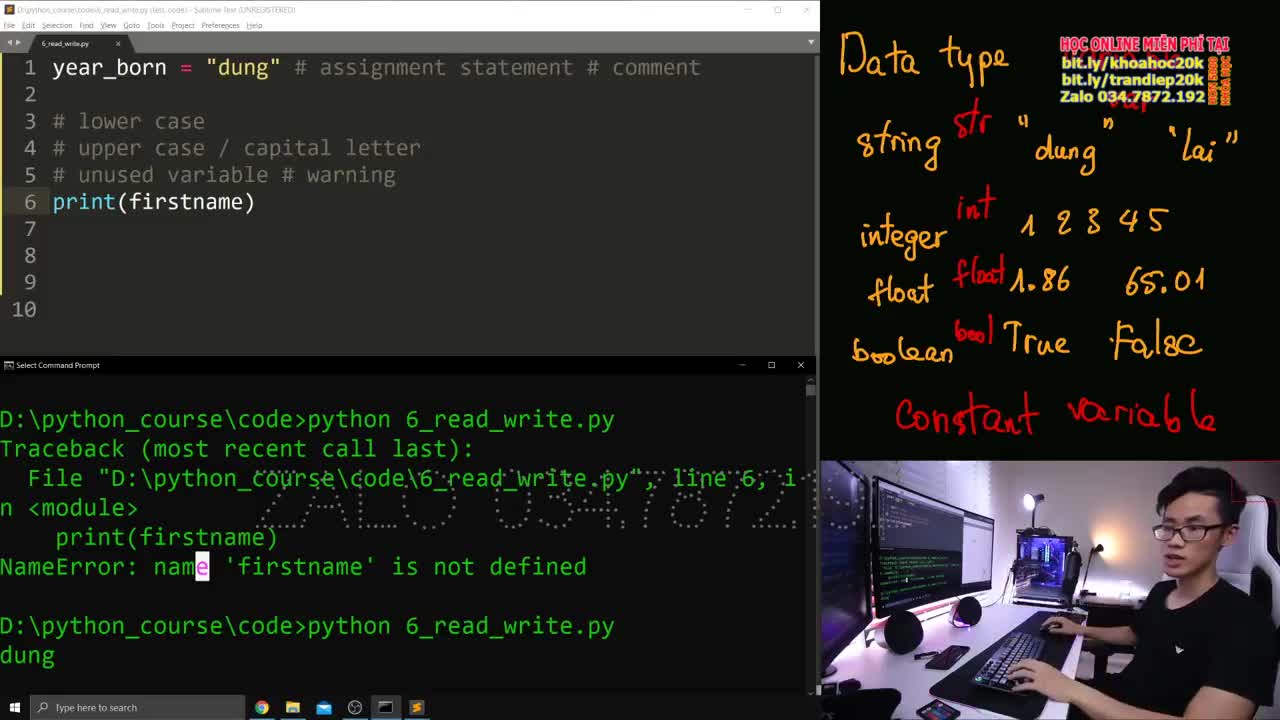The height and width of the screenshot is (720, 1280).
Task: Open the Edit menu in Sublime Text
Action: (28, 25)
